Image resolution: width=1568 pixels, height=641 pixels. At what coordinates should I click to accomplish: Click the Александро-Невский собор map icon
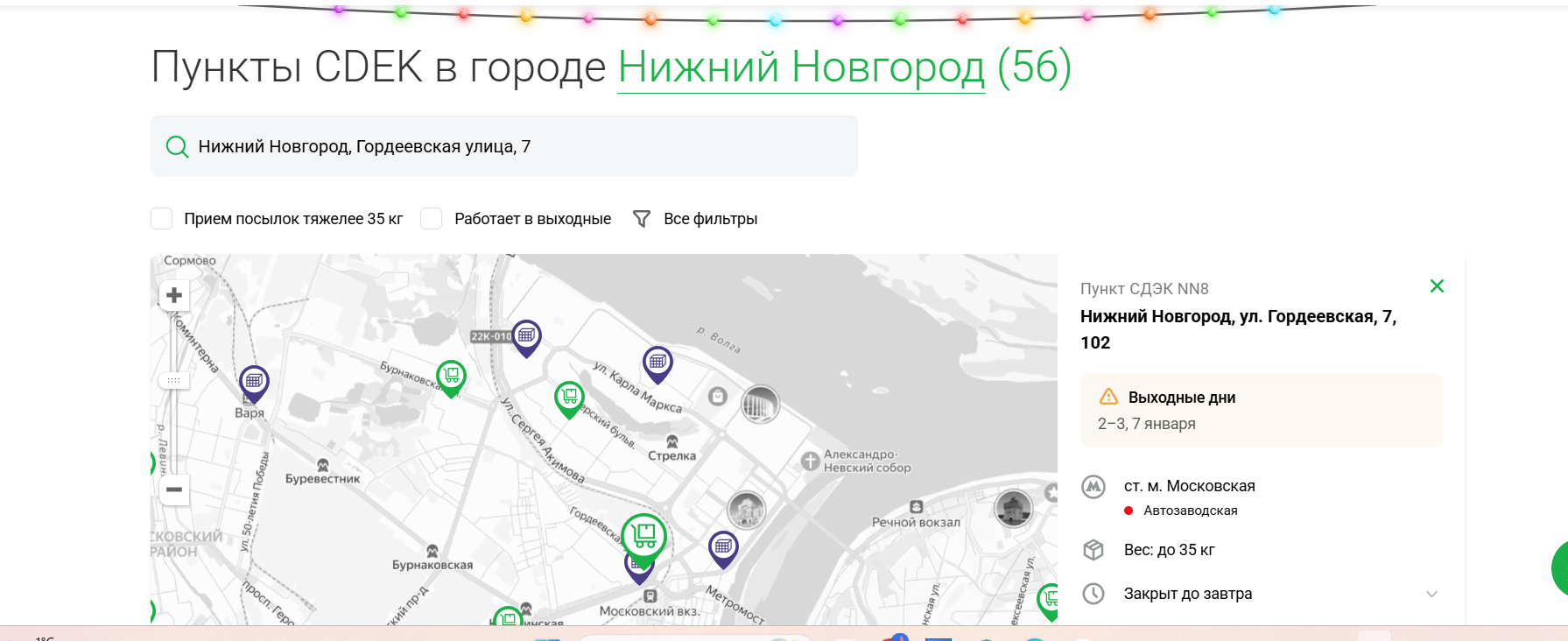pos(811,461)
